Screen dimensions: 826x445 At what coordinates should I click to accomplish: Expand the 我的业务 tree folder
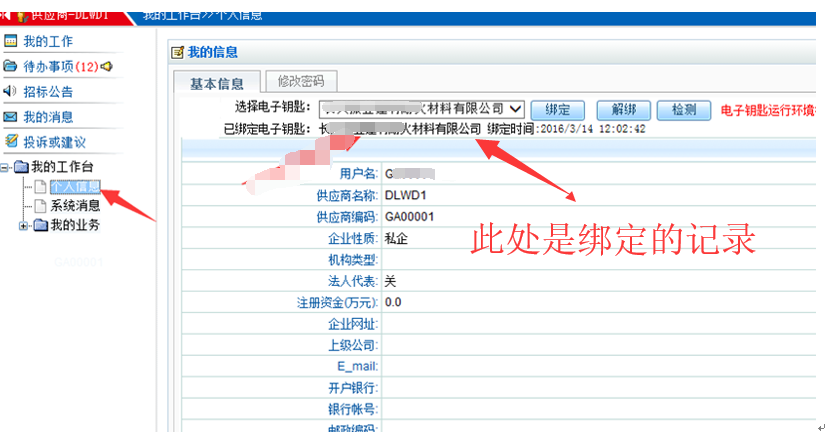point(24,225)
